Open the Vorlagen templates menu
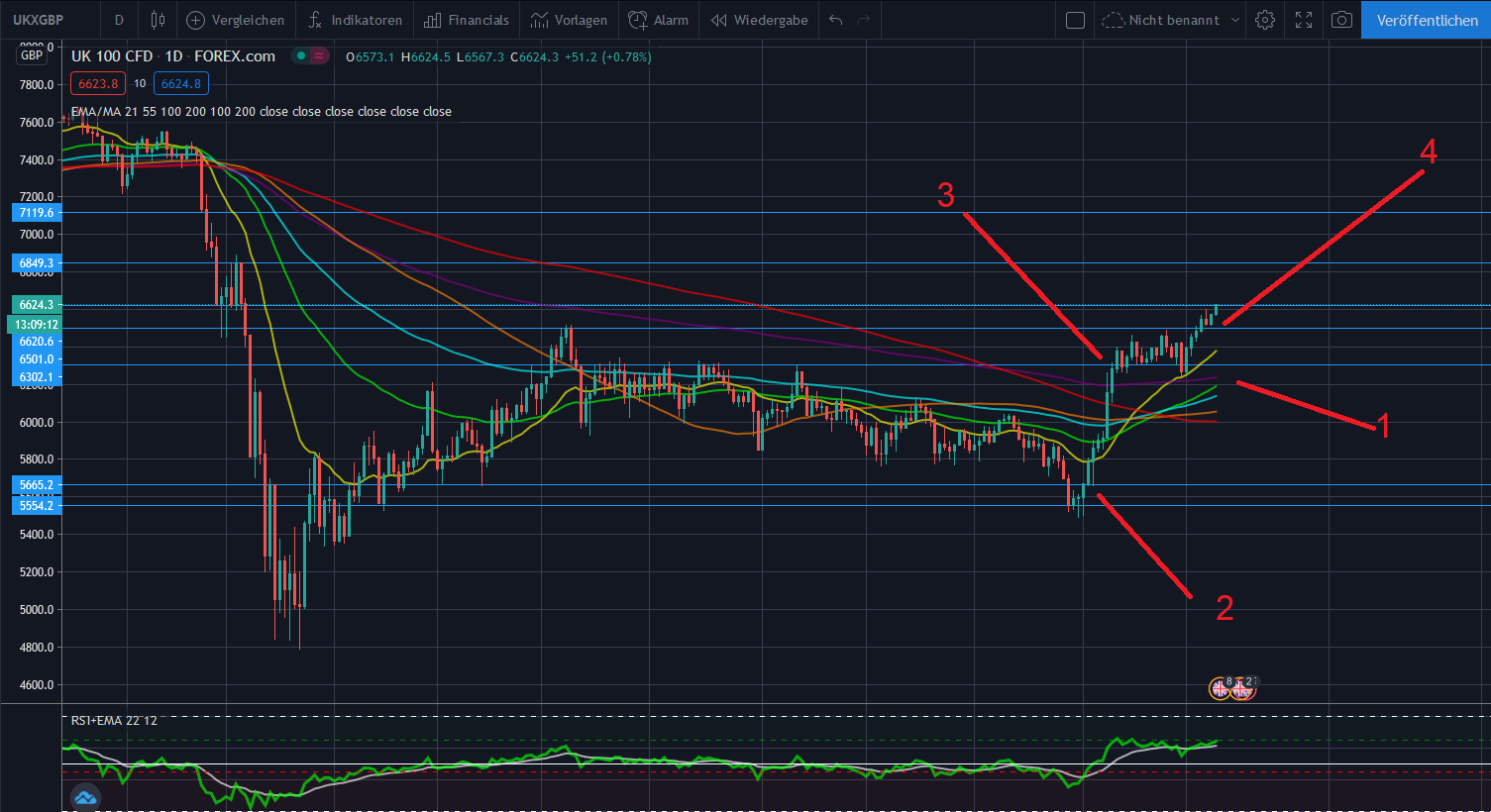 (569, 20)
